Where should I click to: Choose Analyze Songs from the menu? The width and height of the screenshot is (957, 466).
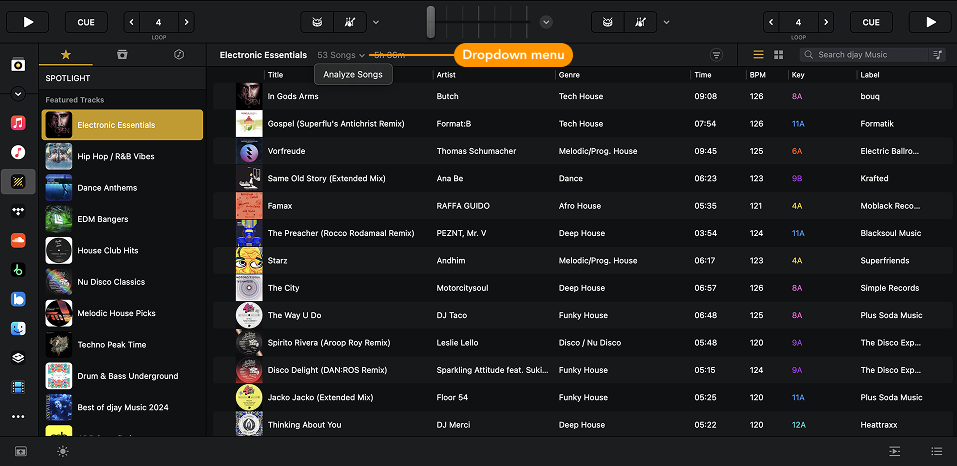[x=353, y=74]
